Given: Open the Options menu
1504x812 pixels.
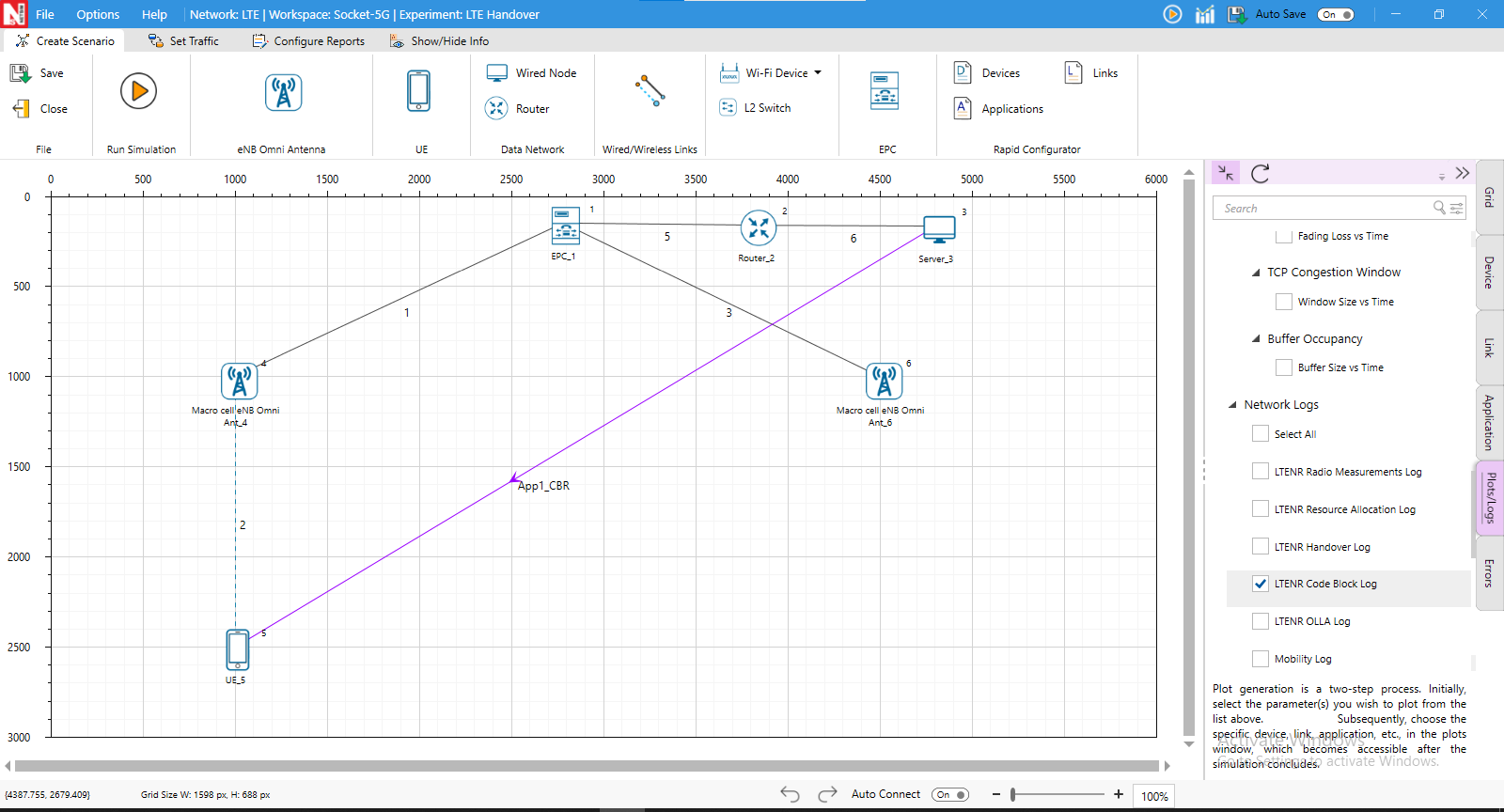Looking at the screenshot, I should [x=98, y=14].
